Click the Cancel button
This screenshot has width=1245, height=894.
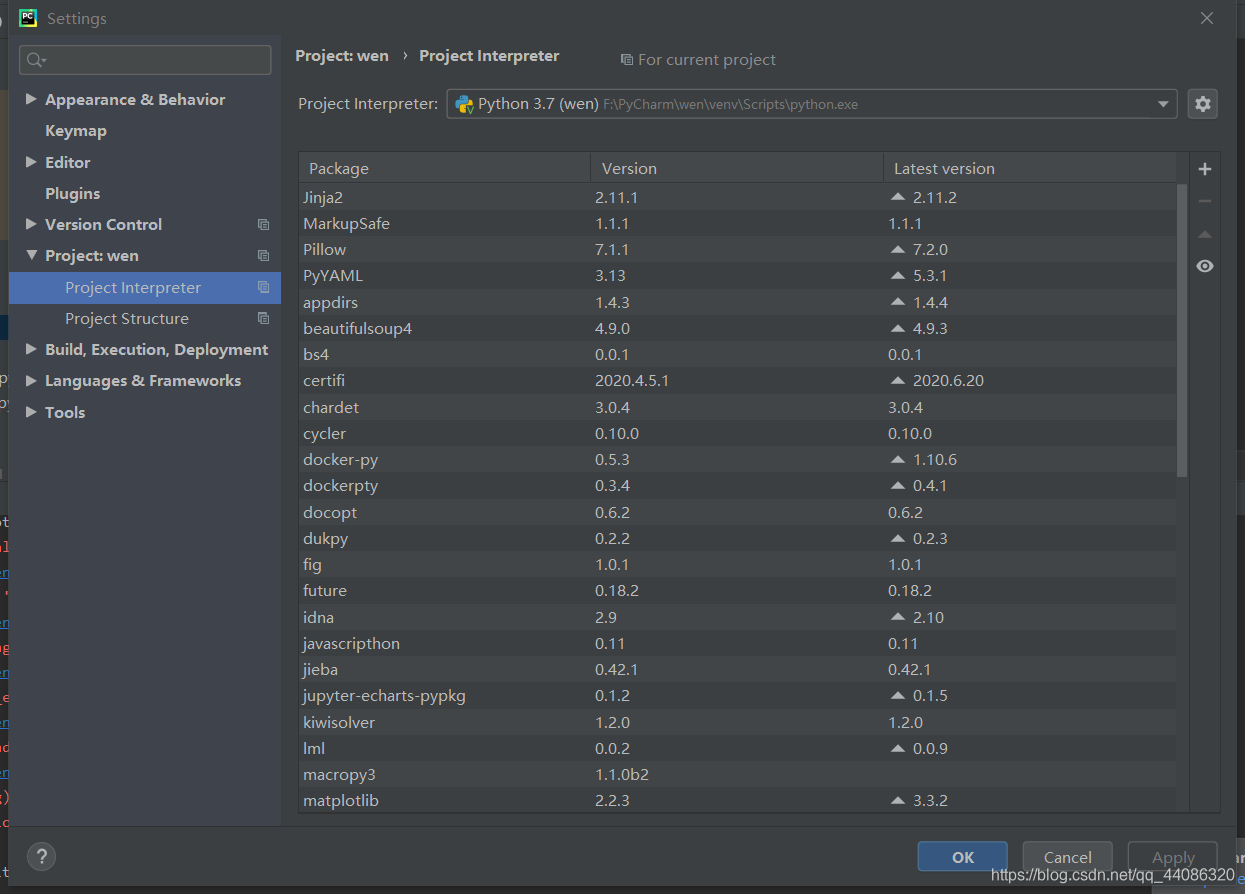(x=1068, y=857)
